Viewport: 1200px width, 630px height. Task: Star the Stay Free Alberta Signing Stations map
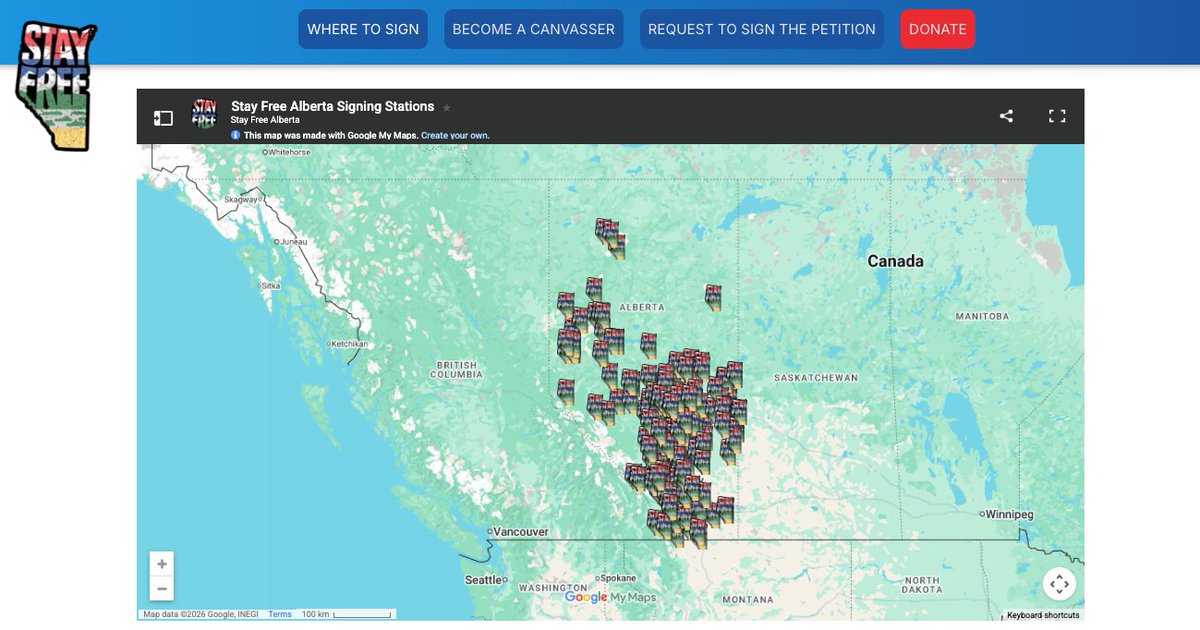tap(447, 107)
